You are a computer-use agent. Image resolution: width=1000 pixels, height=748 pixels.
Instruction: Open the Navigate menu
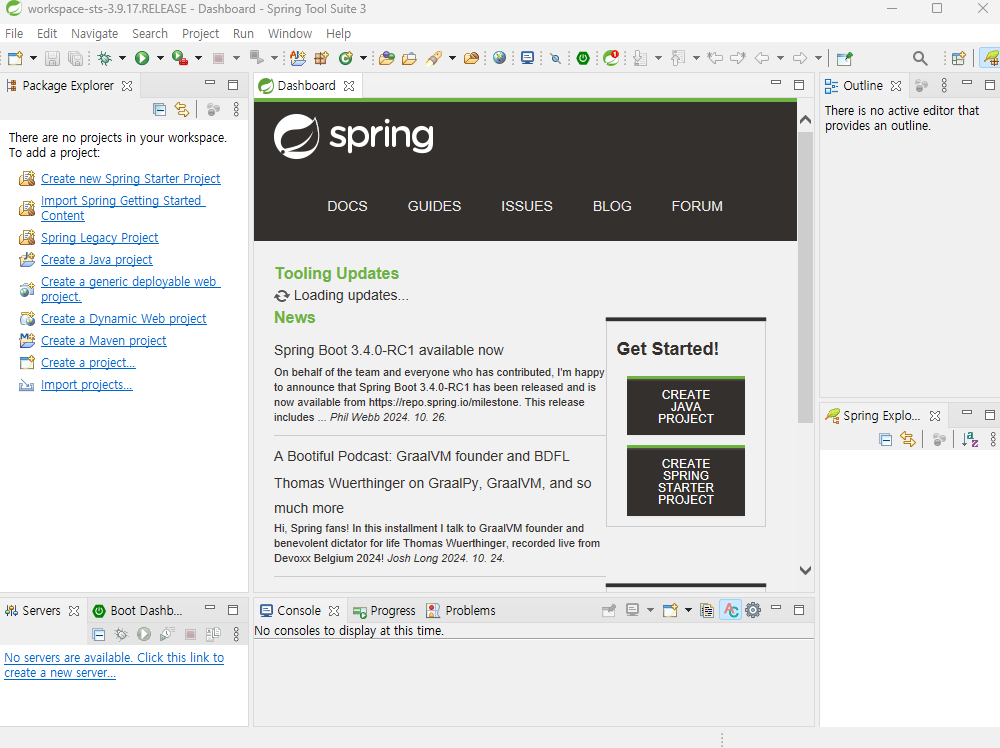coord(94,34)
